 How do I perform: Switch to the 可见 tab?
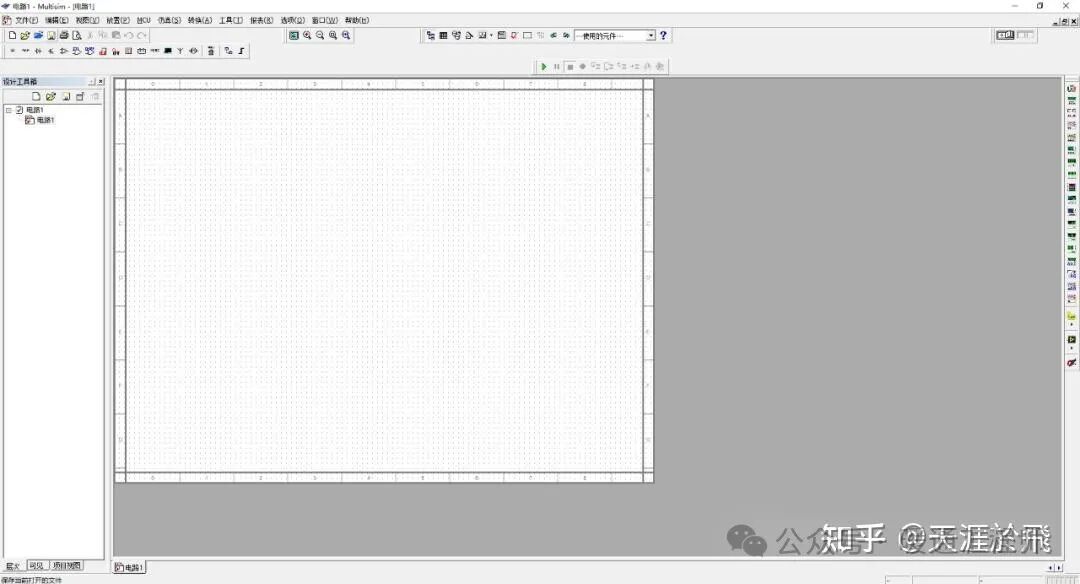[37, 566]
